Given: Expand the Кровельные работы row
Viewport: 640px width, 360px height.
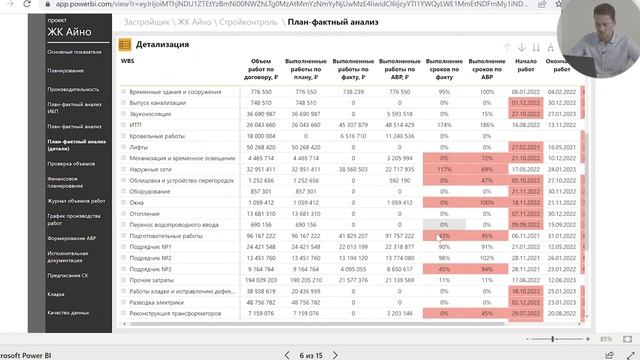Looking at the screenshot, I should [x=123, y=136].
